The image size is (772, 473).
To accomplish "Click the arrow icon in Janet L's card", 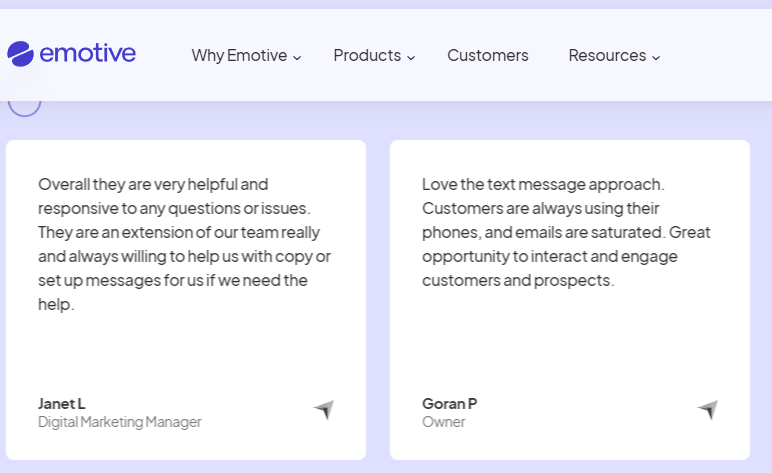I will click(x=323, y=410).
